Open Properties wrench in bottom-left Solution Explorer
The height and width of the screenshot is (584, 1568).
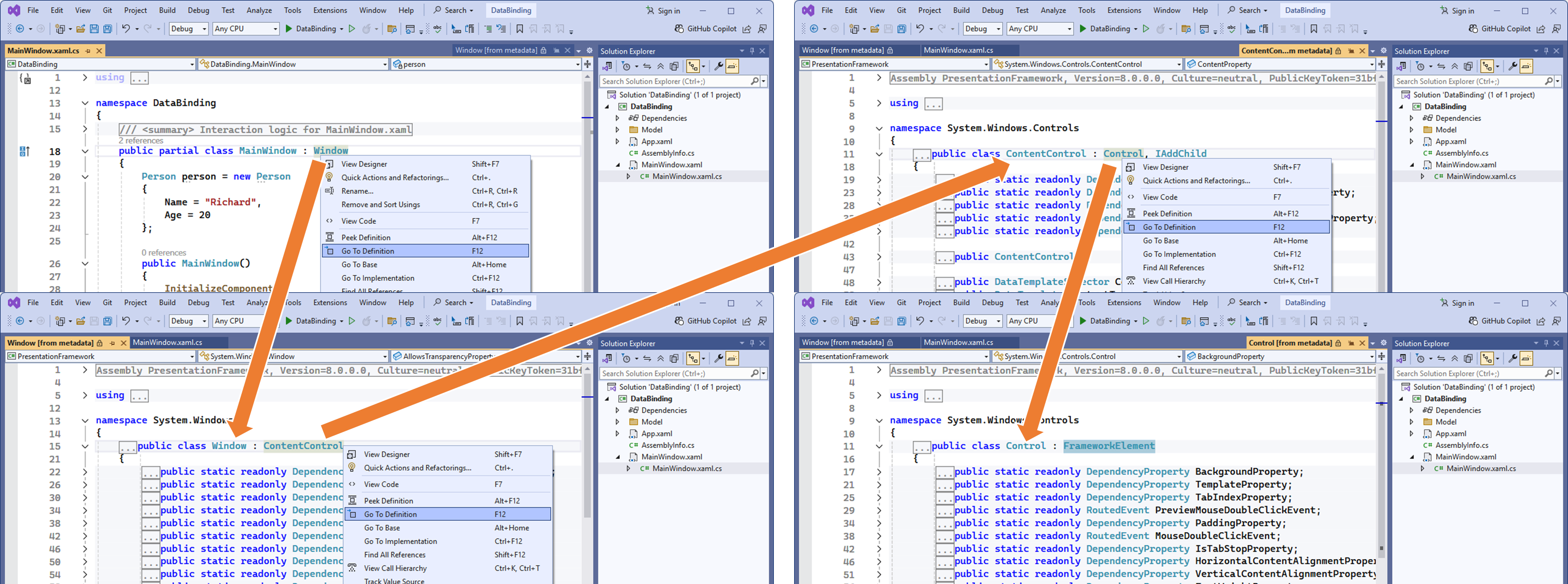719,359
